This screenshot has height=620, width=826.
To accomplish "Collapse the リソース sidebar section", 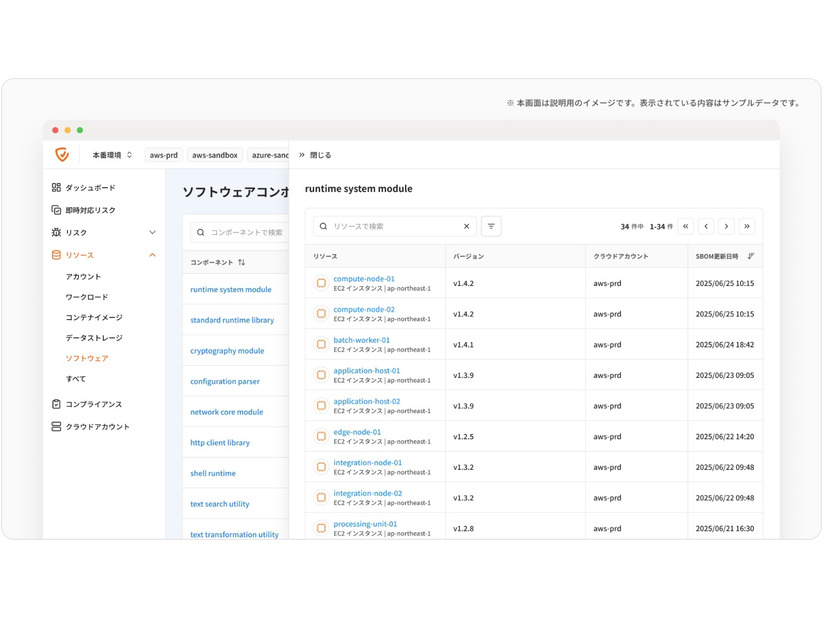I will pyautogui.click(x=152, y=255).
